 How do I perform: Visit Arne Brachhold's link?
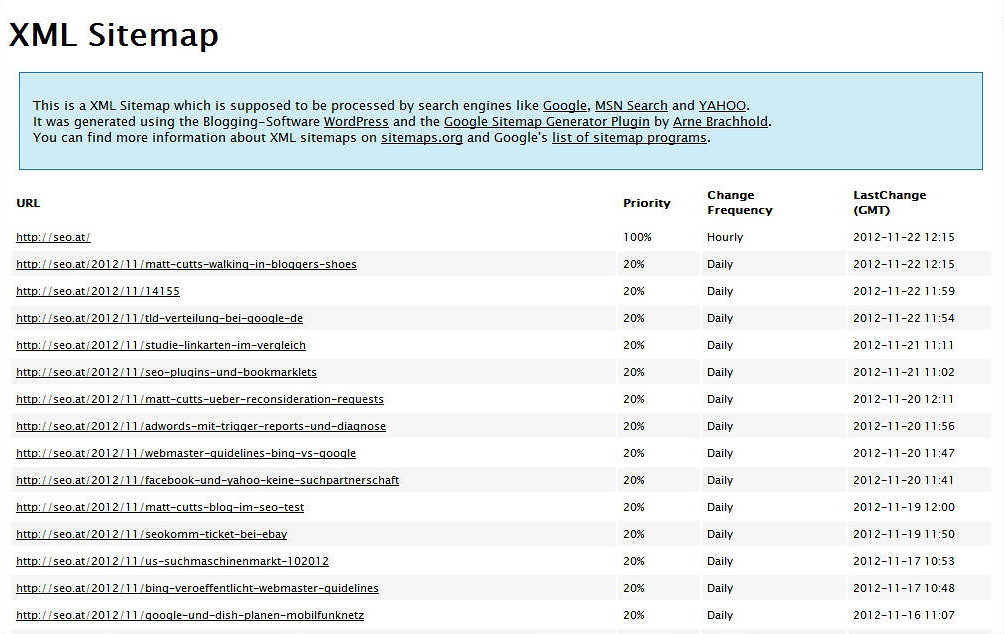click(x=720, y=122)
